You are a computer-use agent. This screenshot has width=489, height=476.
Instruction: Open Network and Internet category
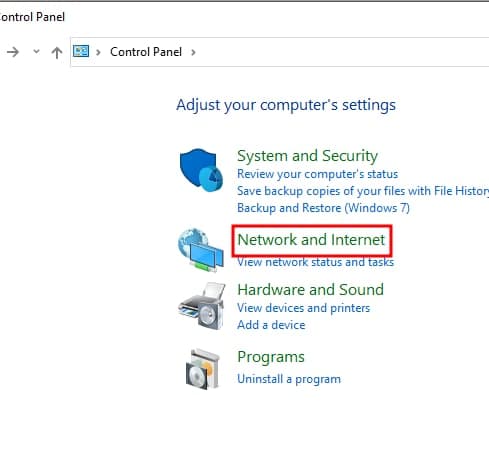pos(311,240)
